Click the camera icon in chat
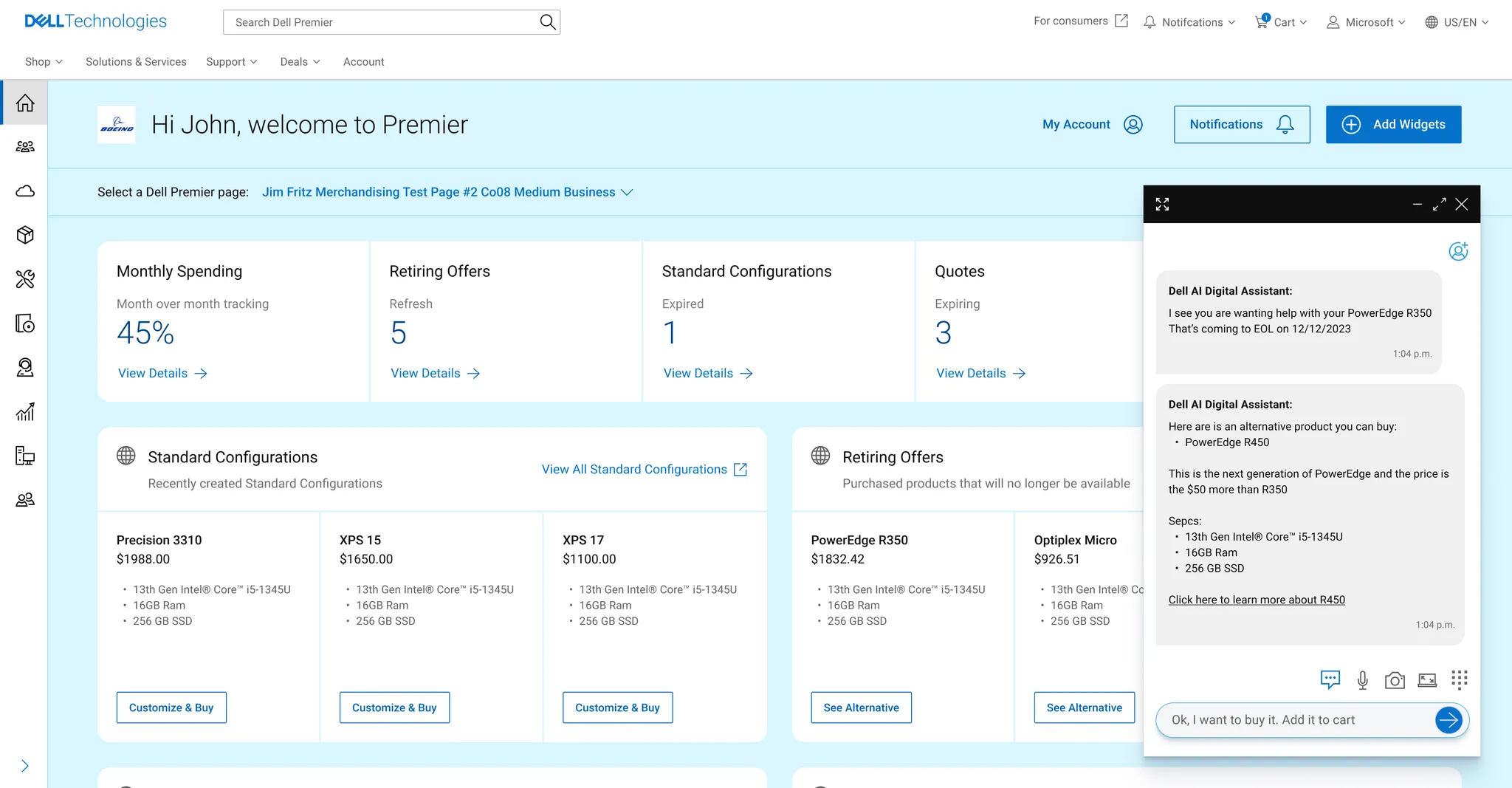 [x=1395, y=680]
